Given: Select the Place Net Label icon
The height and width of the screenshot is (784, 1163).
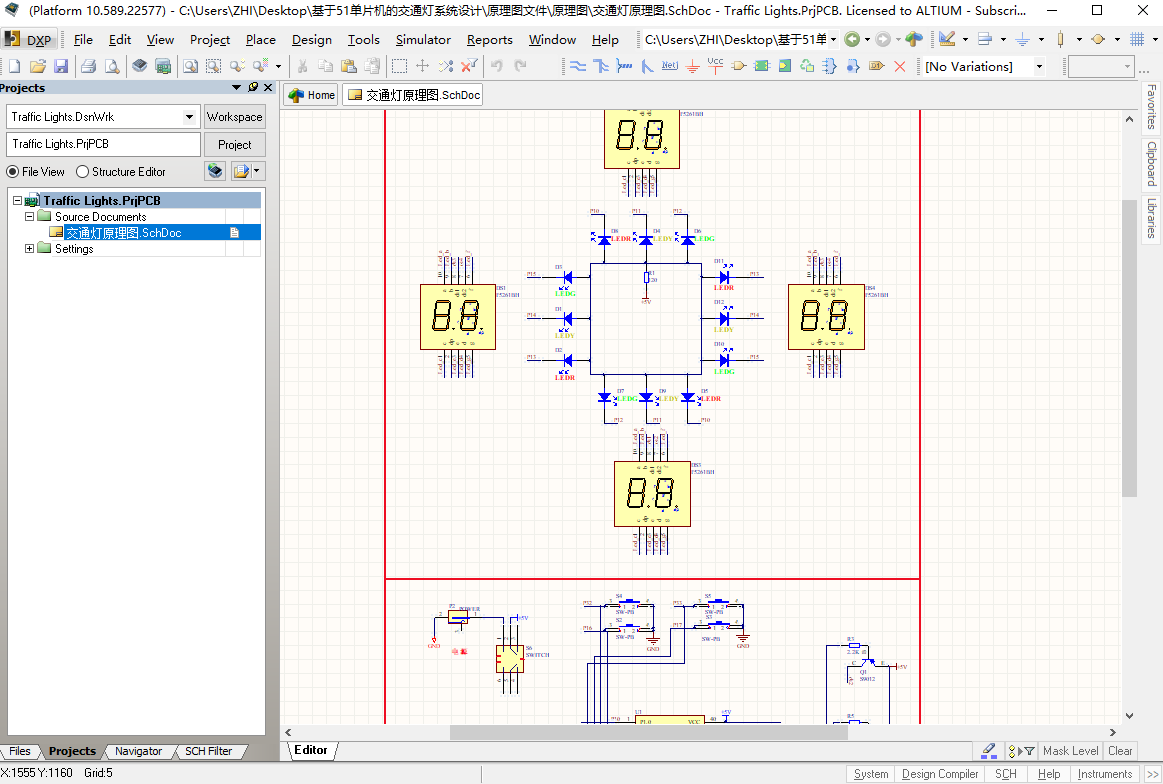Looking at the screenshot, I should [x=669, y=66].
